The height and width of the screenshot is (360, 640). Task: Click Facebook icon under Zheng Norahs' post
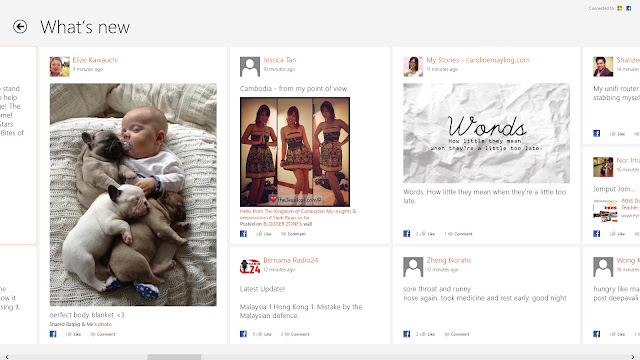click(407, 334)
